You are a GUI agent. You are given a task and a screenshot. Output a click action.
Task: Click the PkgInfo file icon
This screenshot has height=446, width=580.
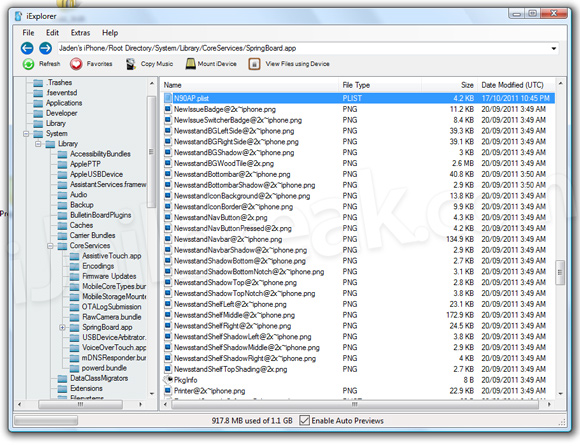click(x=168, y=379)
